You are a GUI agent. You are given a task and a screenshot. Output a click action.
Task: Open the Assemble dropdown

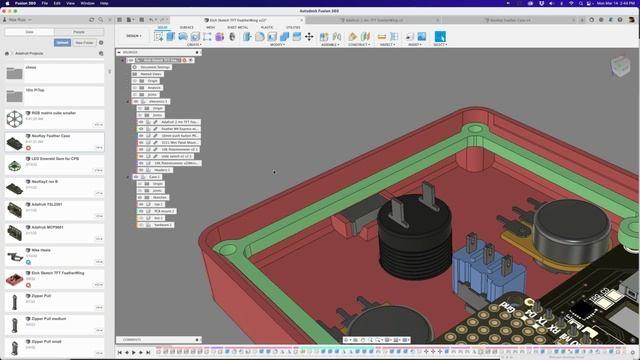point(330,44)
